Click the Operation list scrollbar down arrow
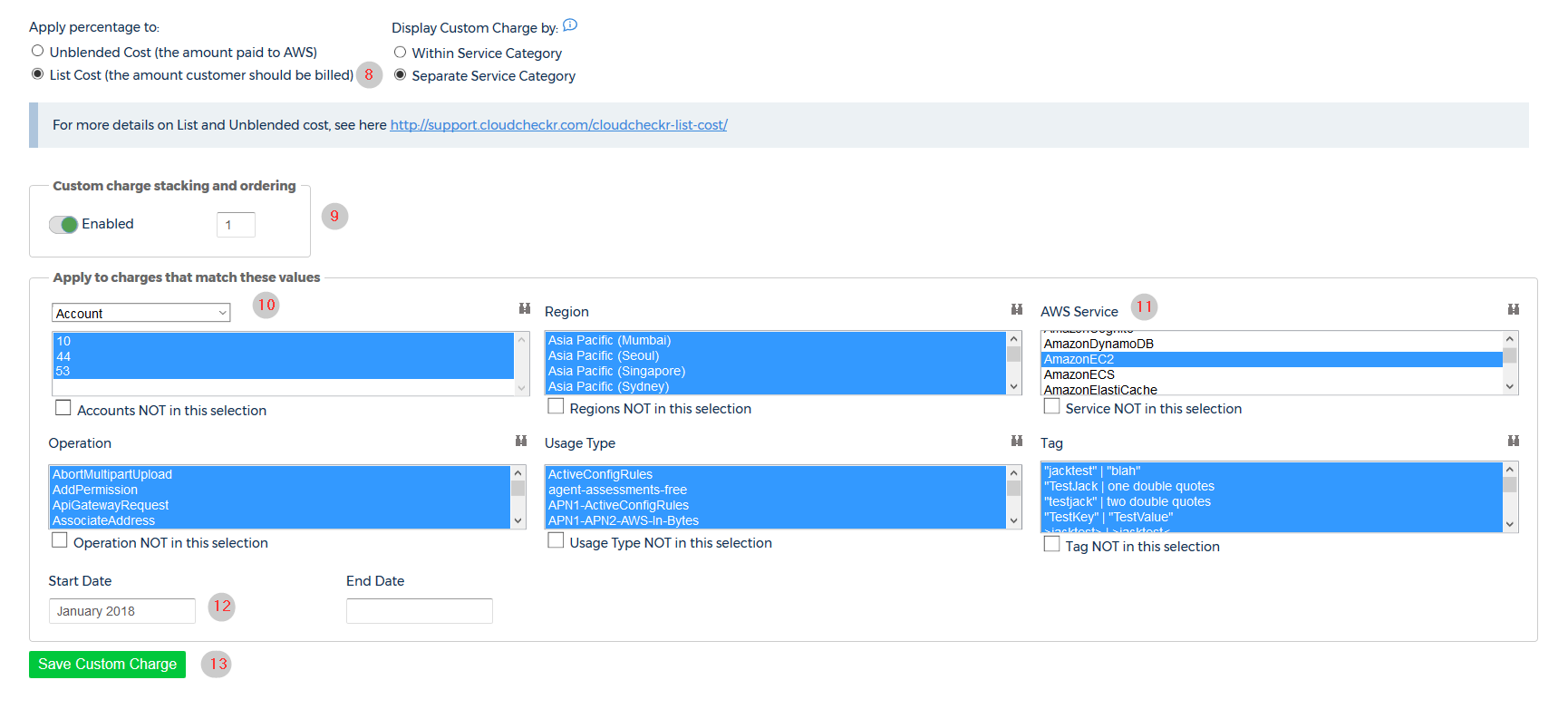The image size is (1568, 709). click(518, 521)
